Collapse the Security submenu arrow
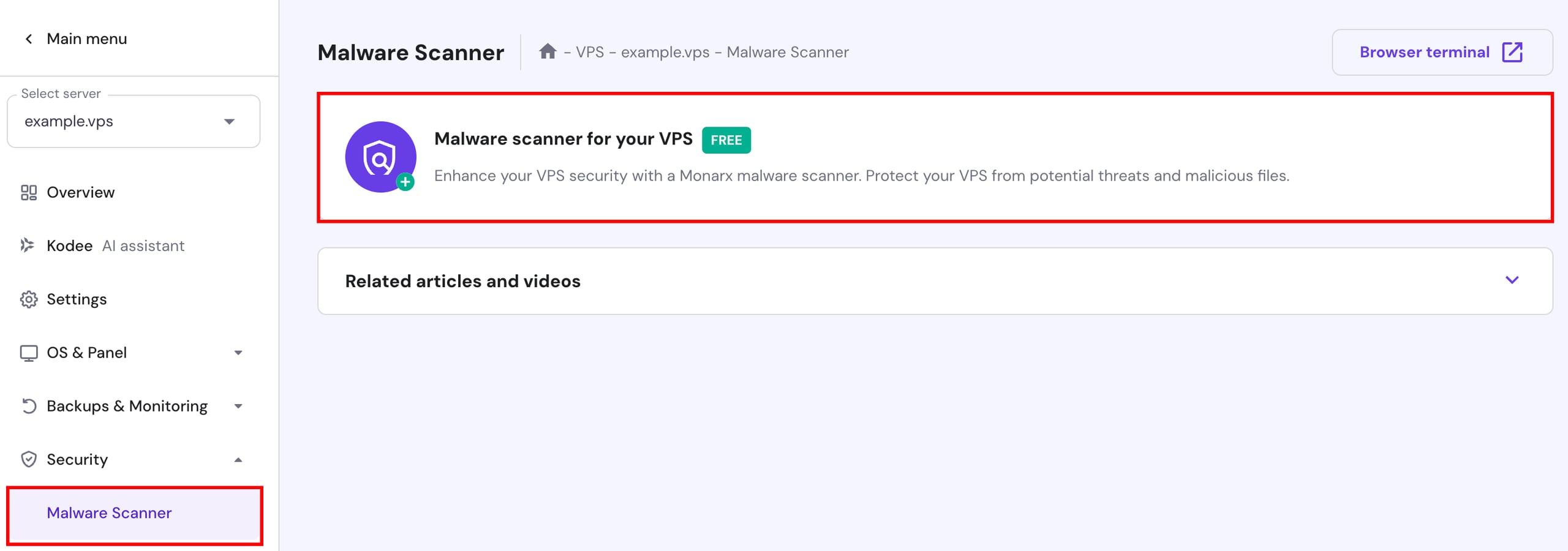Viewport: 1568px width, 551px height. 238,460
